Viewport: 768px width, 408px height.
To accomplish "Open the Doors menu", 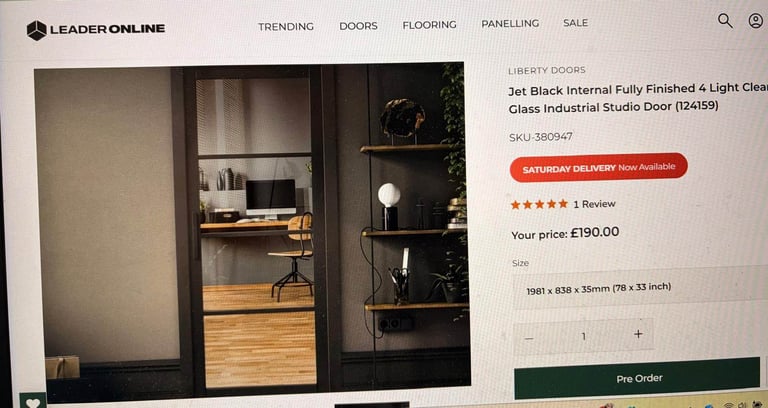I will 358,25.
